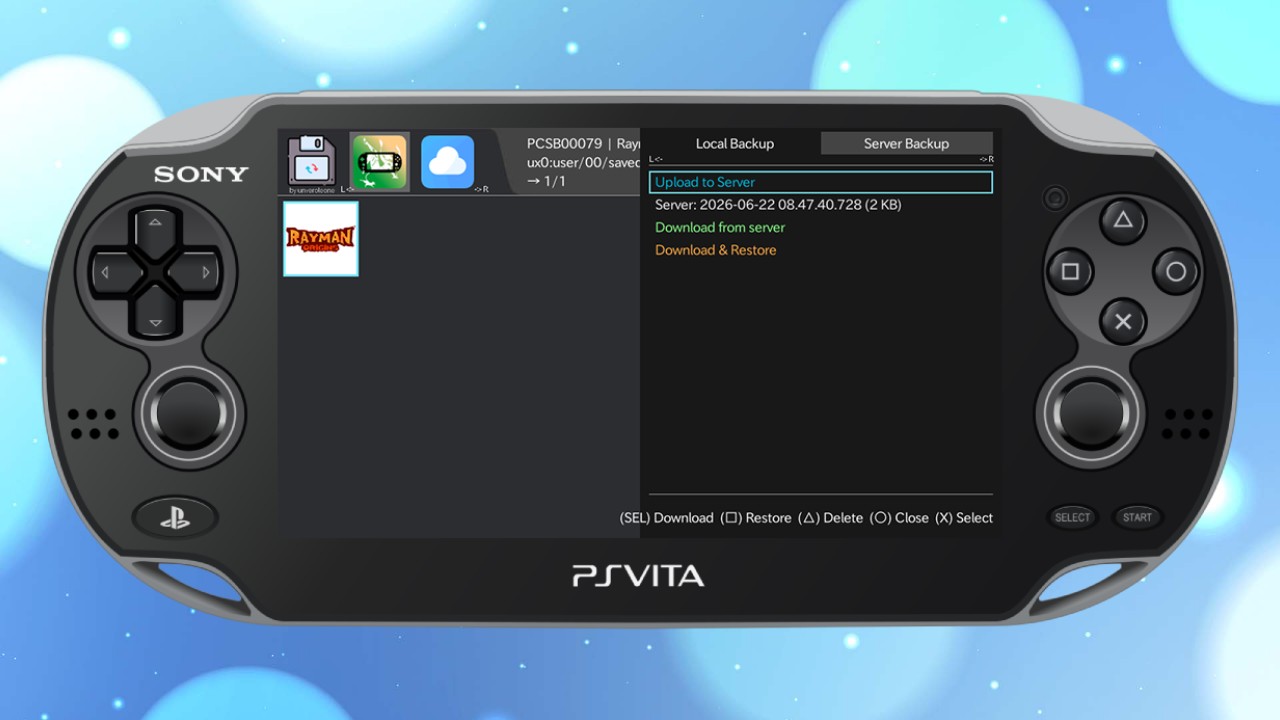Open the floppy disk save manager icon

coord(311,162)
